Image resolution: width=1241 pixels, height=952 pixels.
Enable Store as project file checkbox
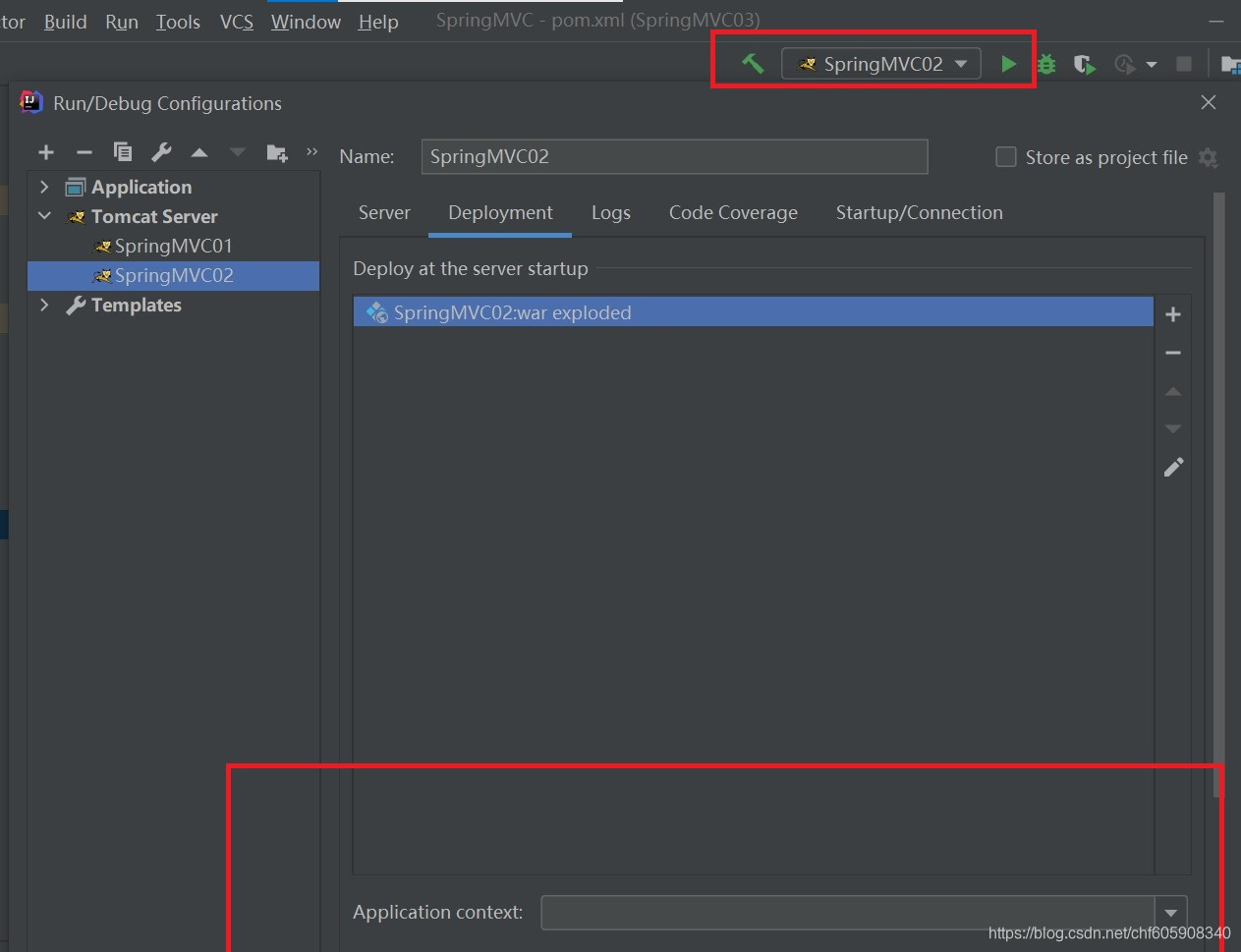pyautogui.click(x=1006, y=157)
